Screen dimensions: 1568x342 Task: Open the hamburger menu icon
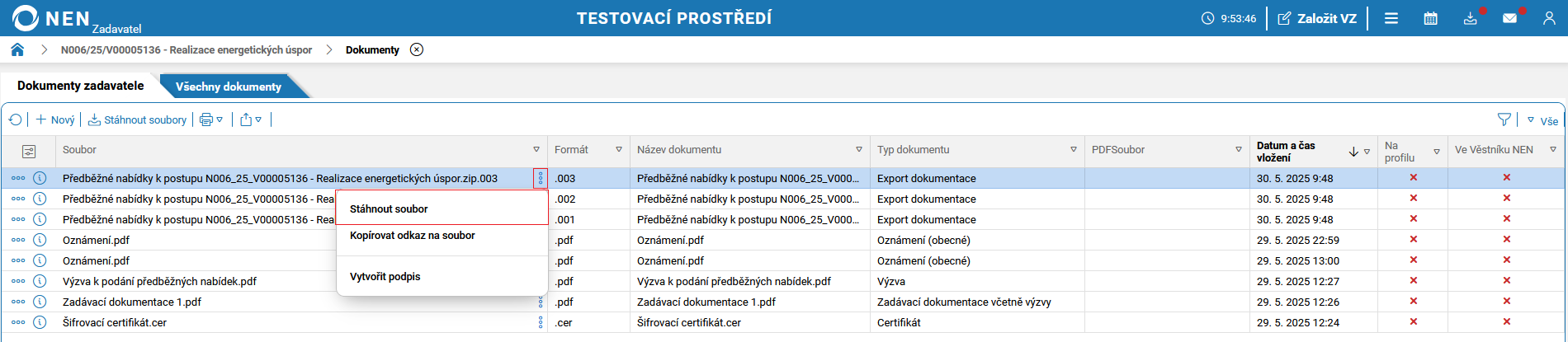pyautogui.click(x=1391, y=18)
